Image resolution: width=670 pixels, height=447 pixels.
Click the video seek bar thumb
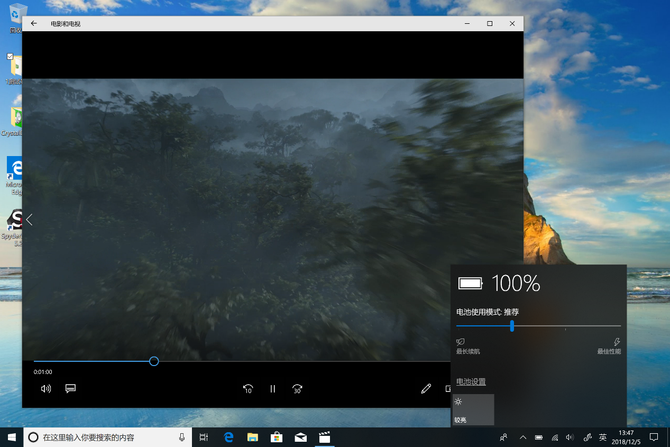click(x=154, y=361)
